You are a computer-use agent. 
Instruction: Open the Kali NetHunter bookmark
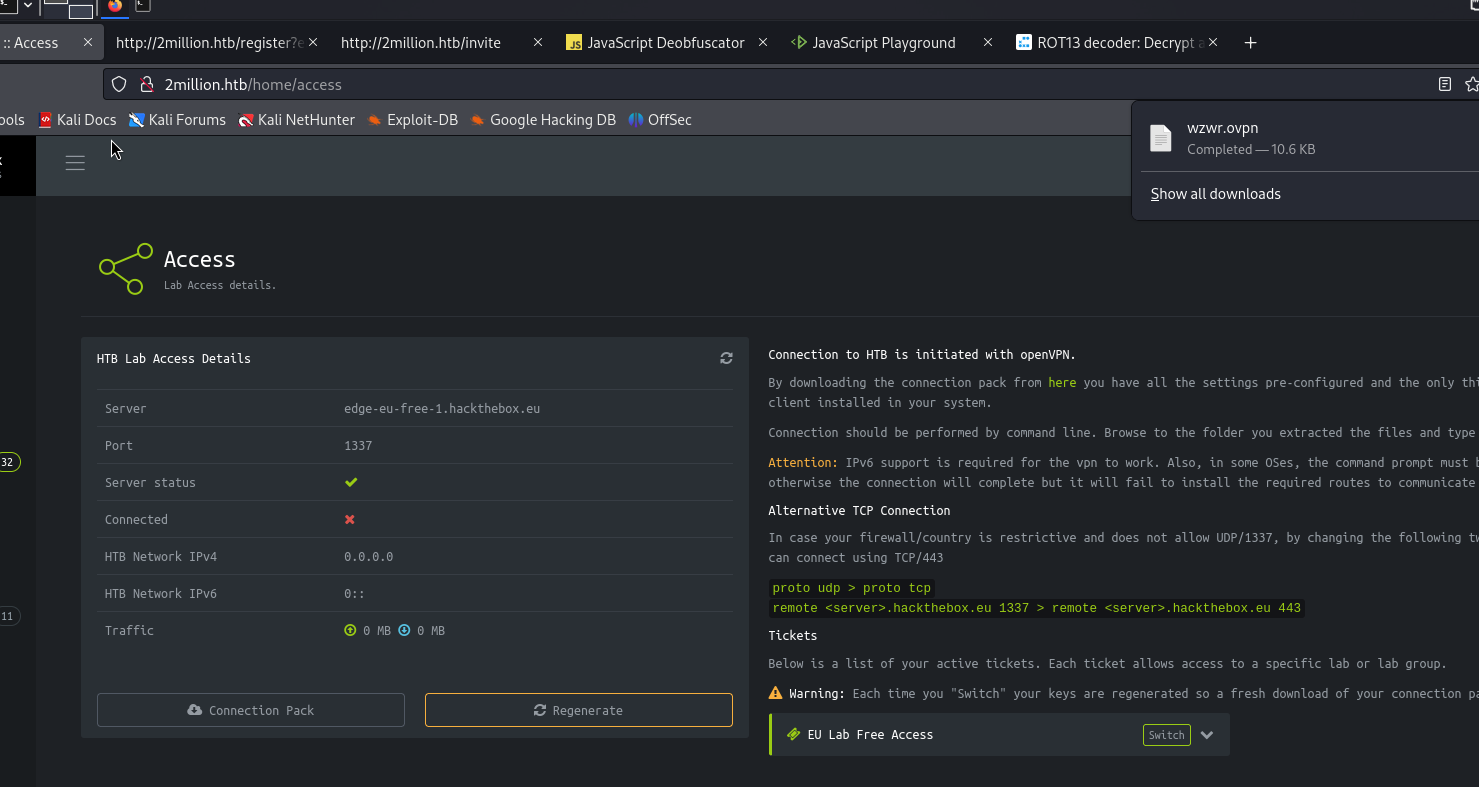[x=296, y=120]
